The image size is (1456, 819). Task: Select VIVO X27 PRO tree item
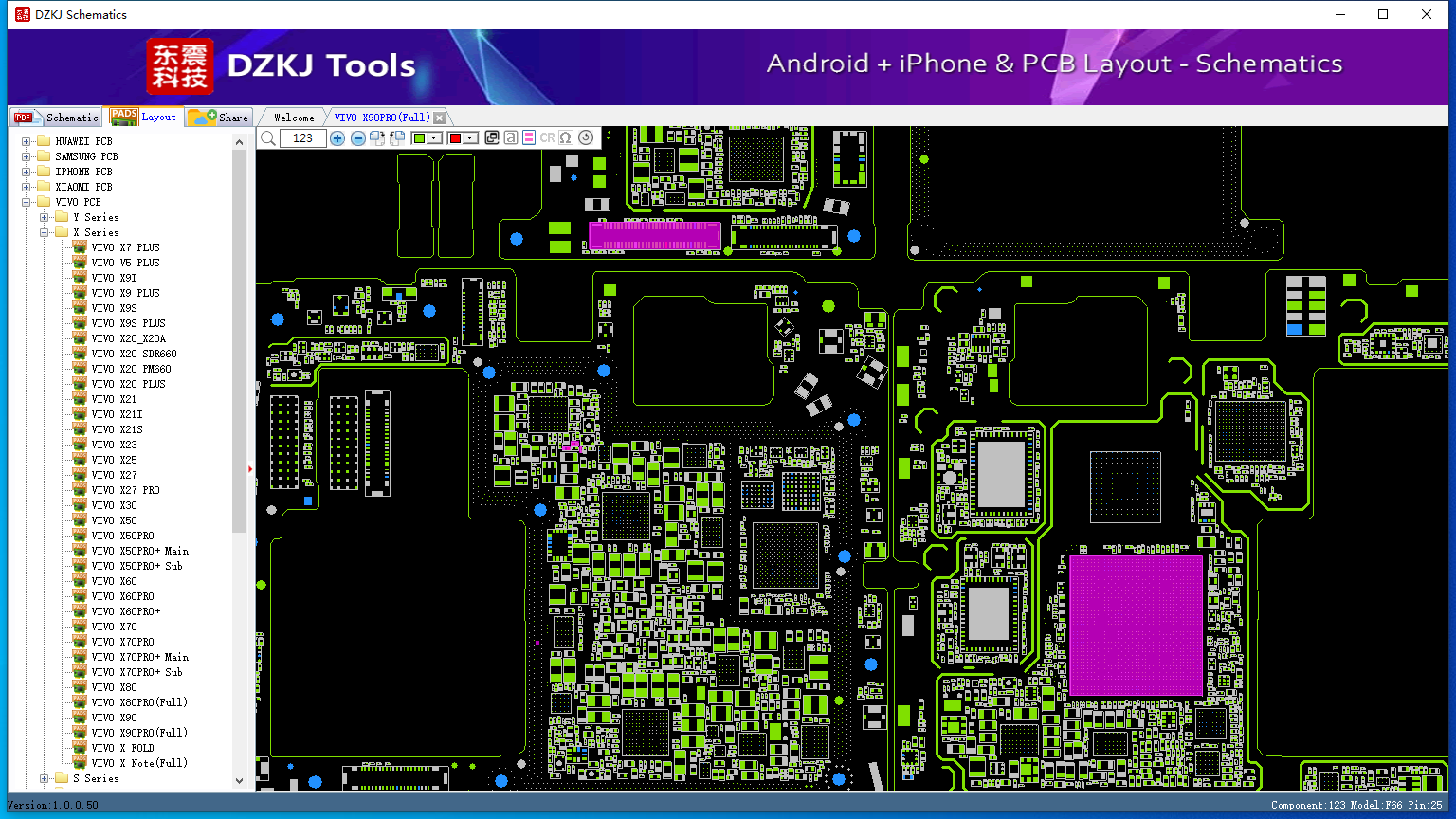pos(126,490)
